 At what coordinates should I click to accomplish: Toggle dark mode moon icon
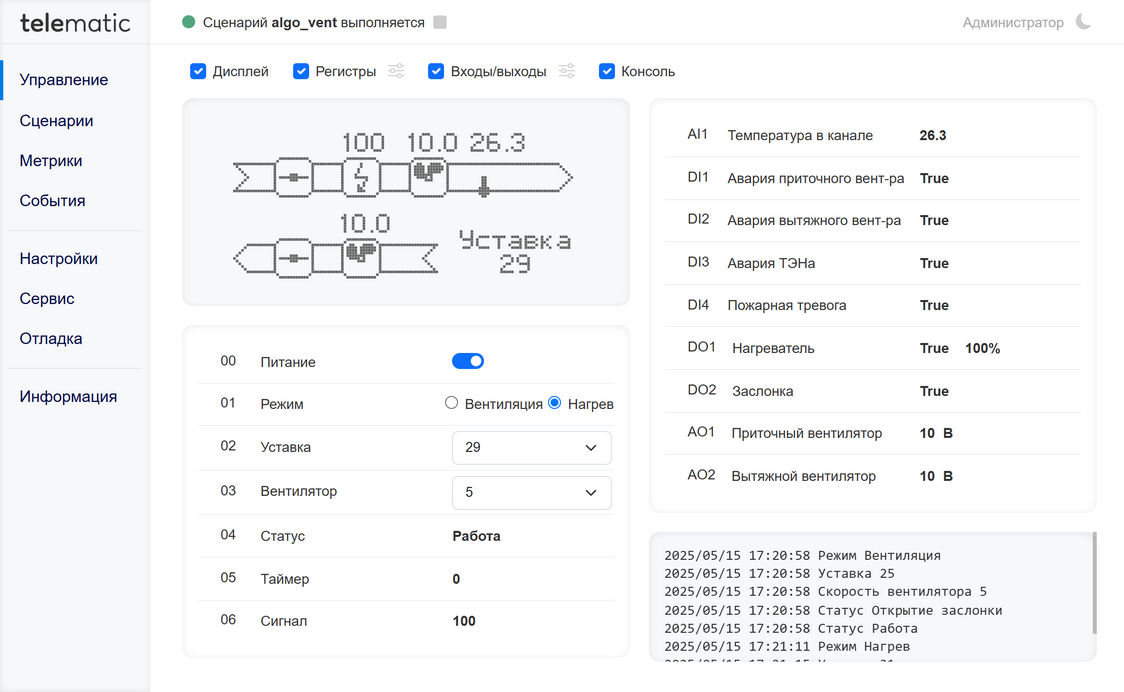[1083, 22]
